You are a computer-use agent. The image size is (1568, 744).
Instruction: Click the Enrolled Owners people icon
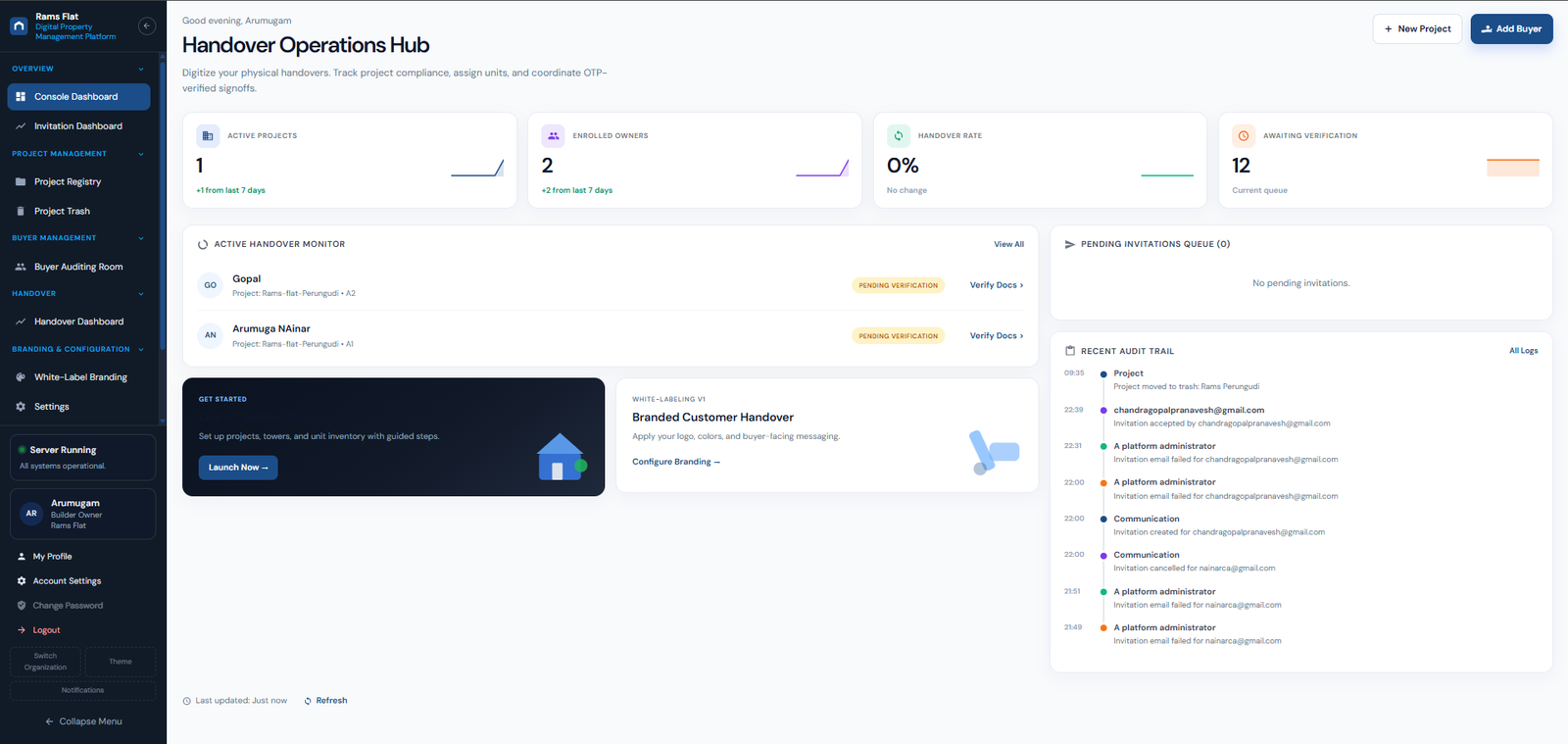click(553, 136)
